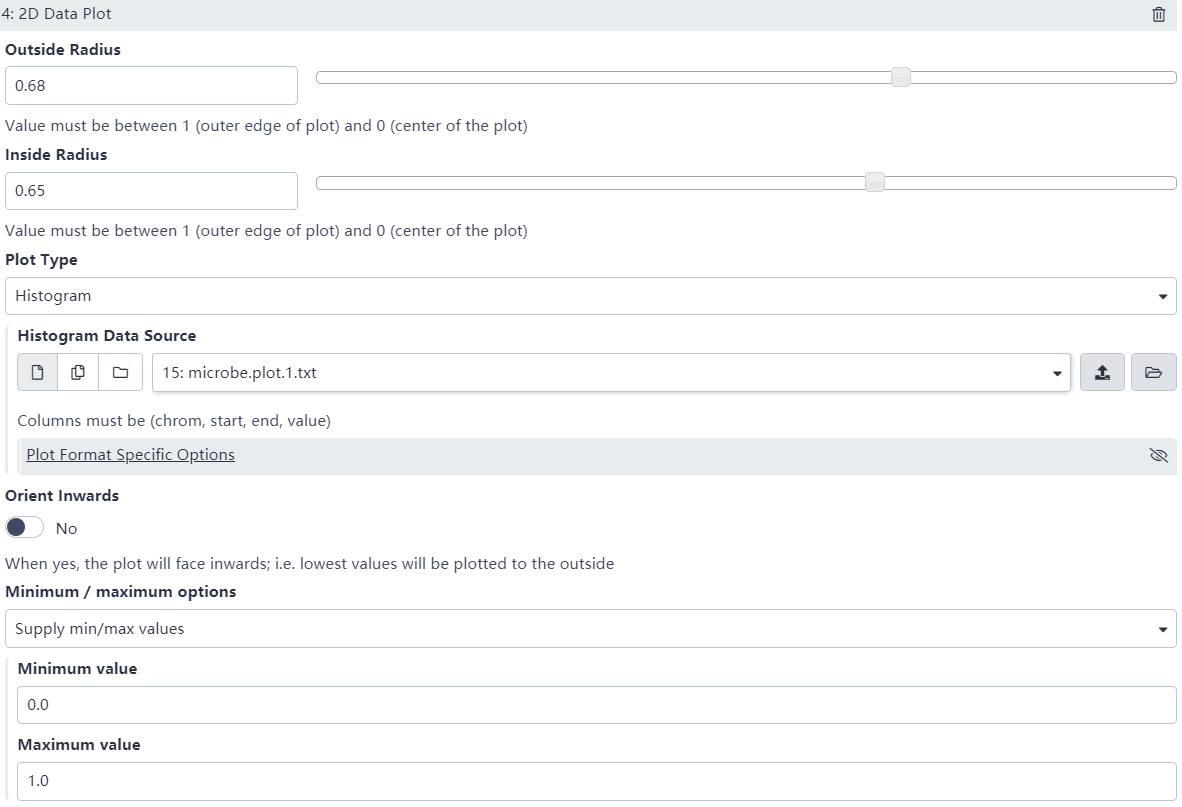This screenshot has width=1182, height=807.
Task: Click the Inside Radius slider handle
Action: [x=875, y=182]
